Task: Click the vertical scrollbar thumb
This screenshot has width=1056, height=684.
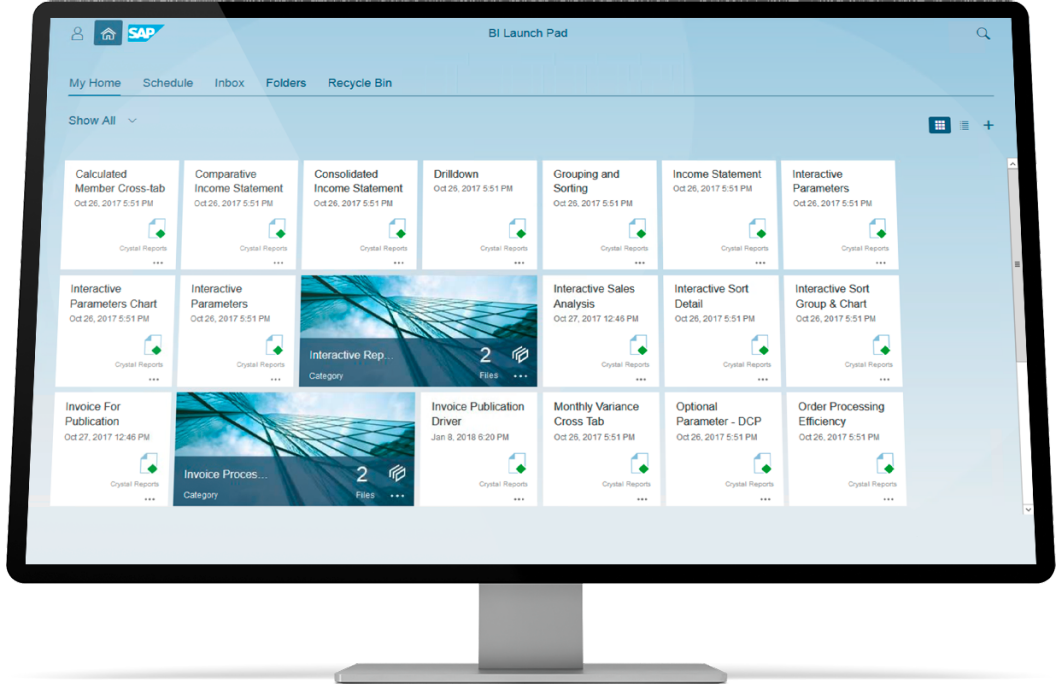Action: [1019, 264]
